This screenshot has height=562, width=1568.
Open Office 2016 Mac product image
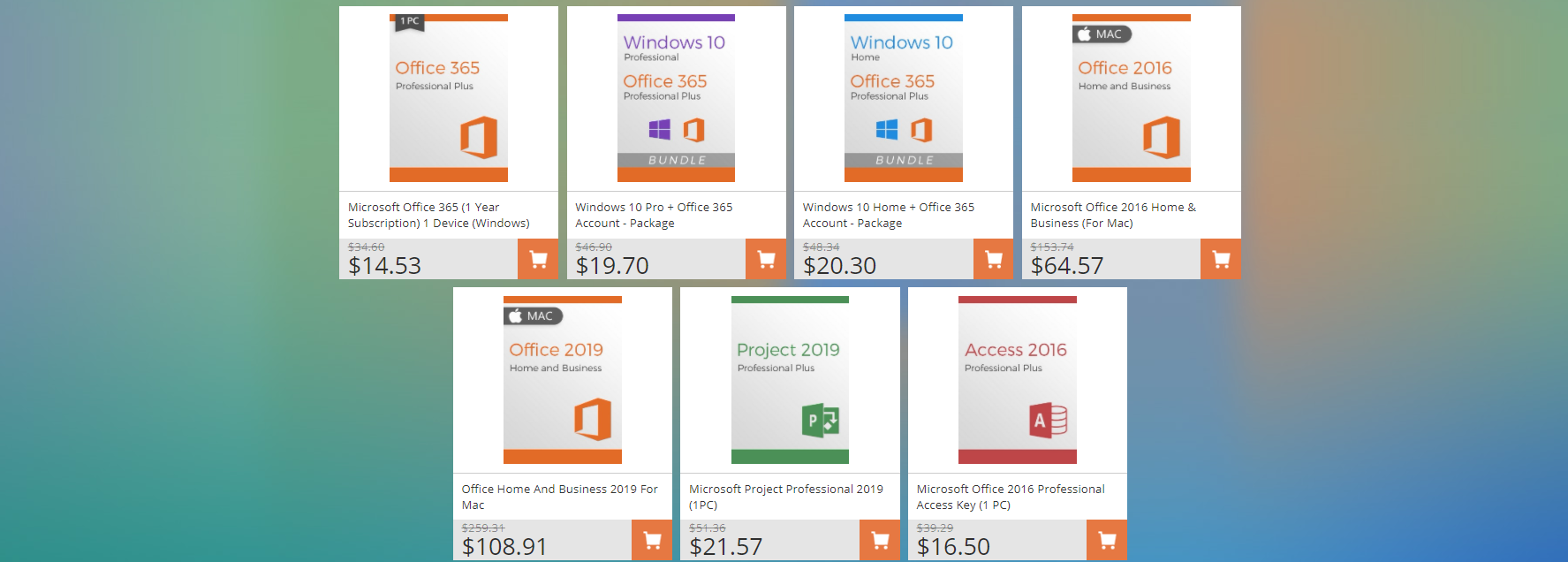[x=1131, y=98]
